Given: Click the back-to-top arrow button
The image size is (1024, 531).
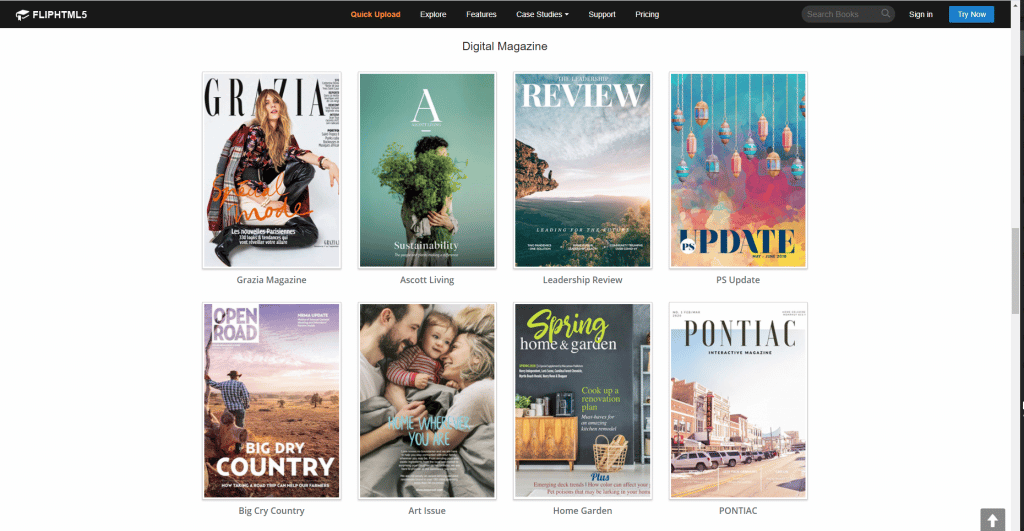Looking at the screenshot, I should (992, 520).
